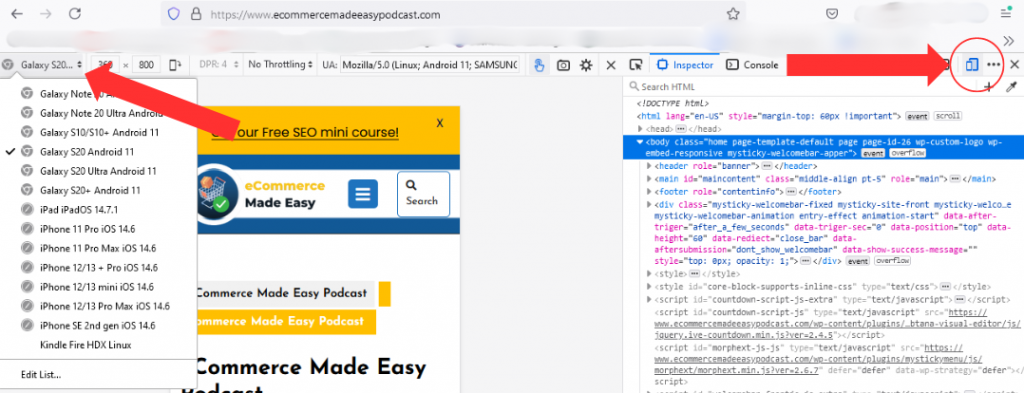1024x393 pixels.
Task: Expand the head element node
Action: pyautogui.click(x=640, y=129)
